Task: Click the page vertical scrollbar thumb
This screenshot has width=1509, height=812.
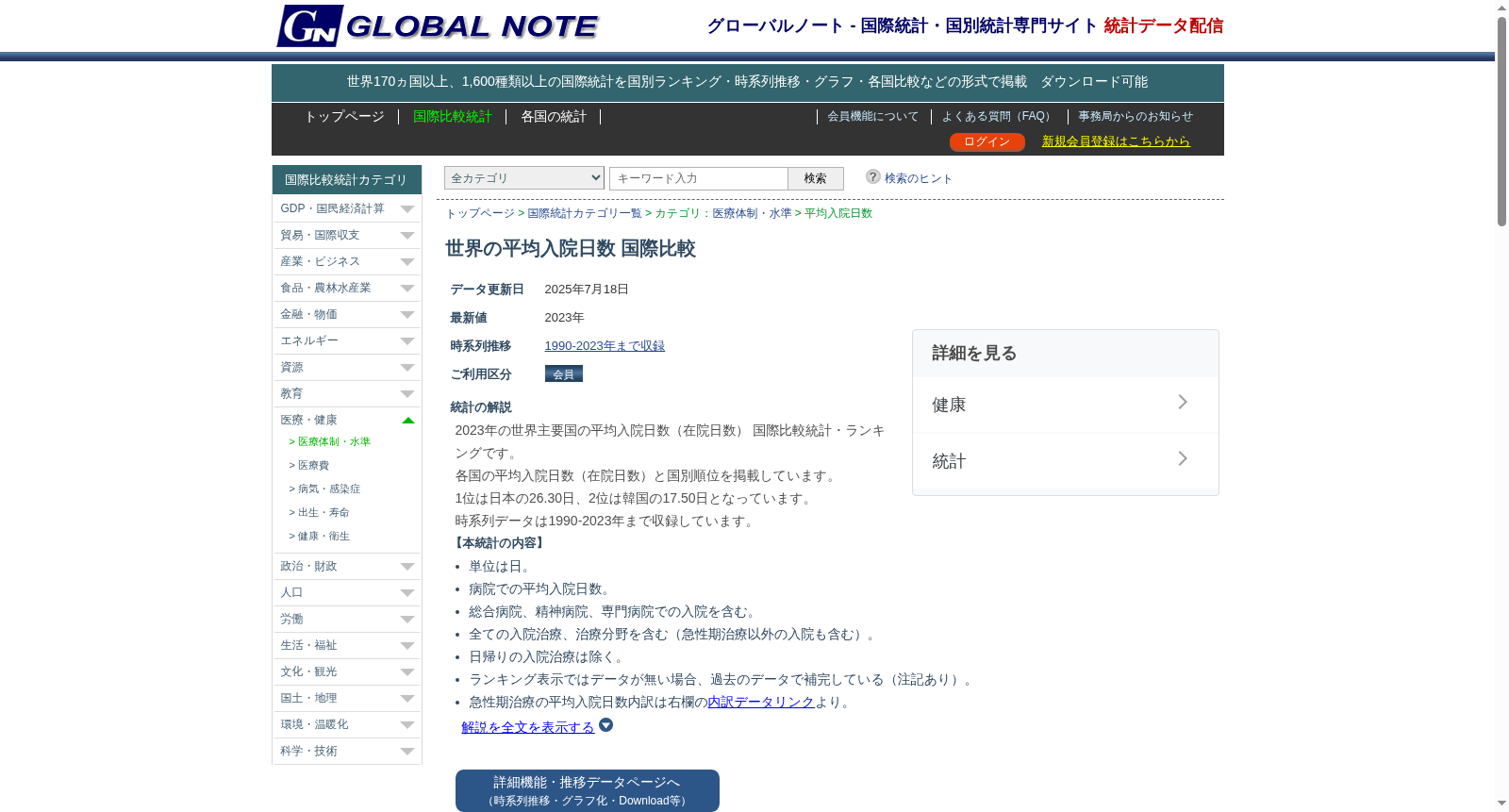Action: tap(1501, 121)
